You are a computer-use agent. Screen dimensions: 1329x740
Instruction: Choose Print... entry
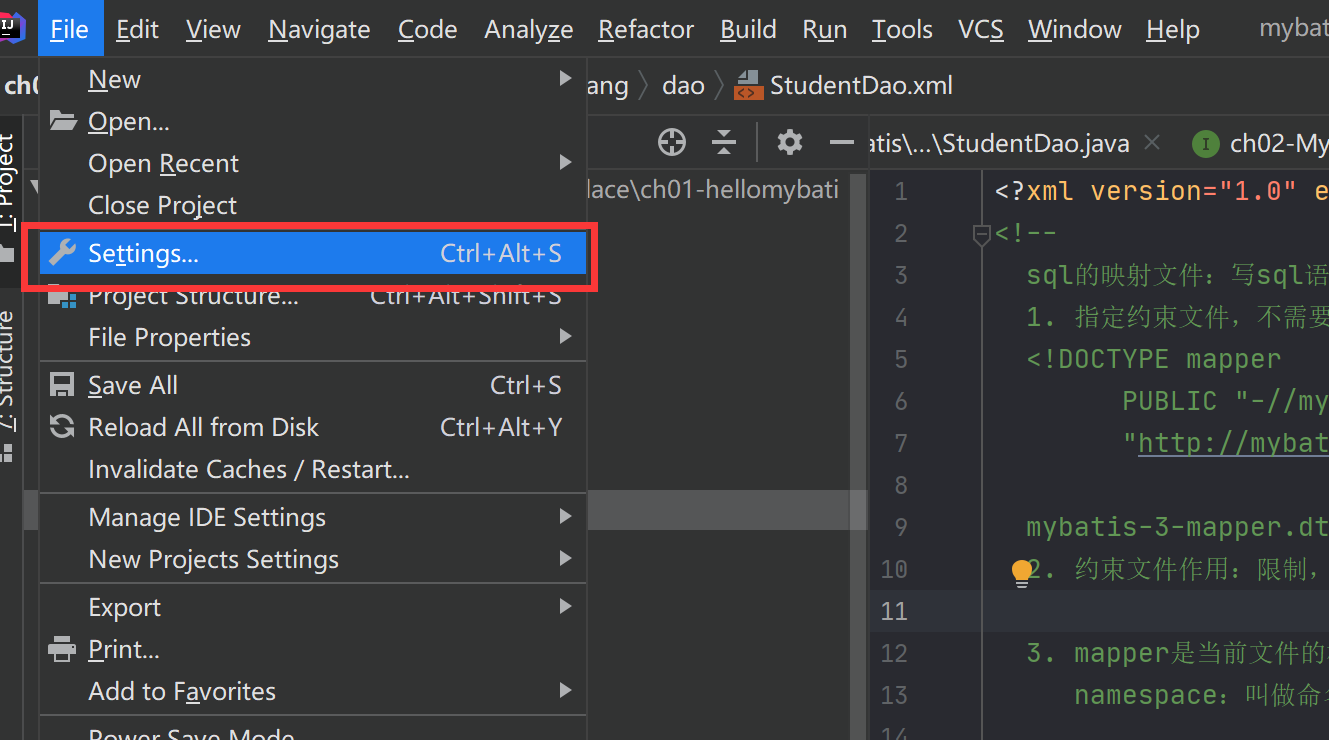[x=313, y=649]
